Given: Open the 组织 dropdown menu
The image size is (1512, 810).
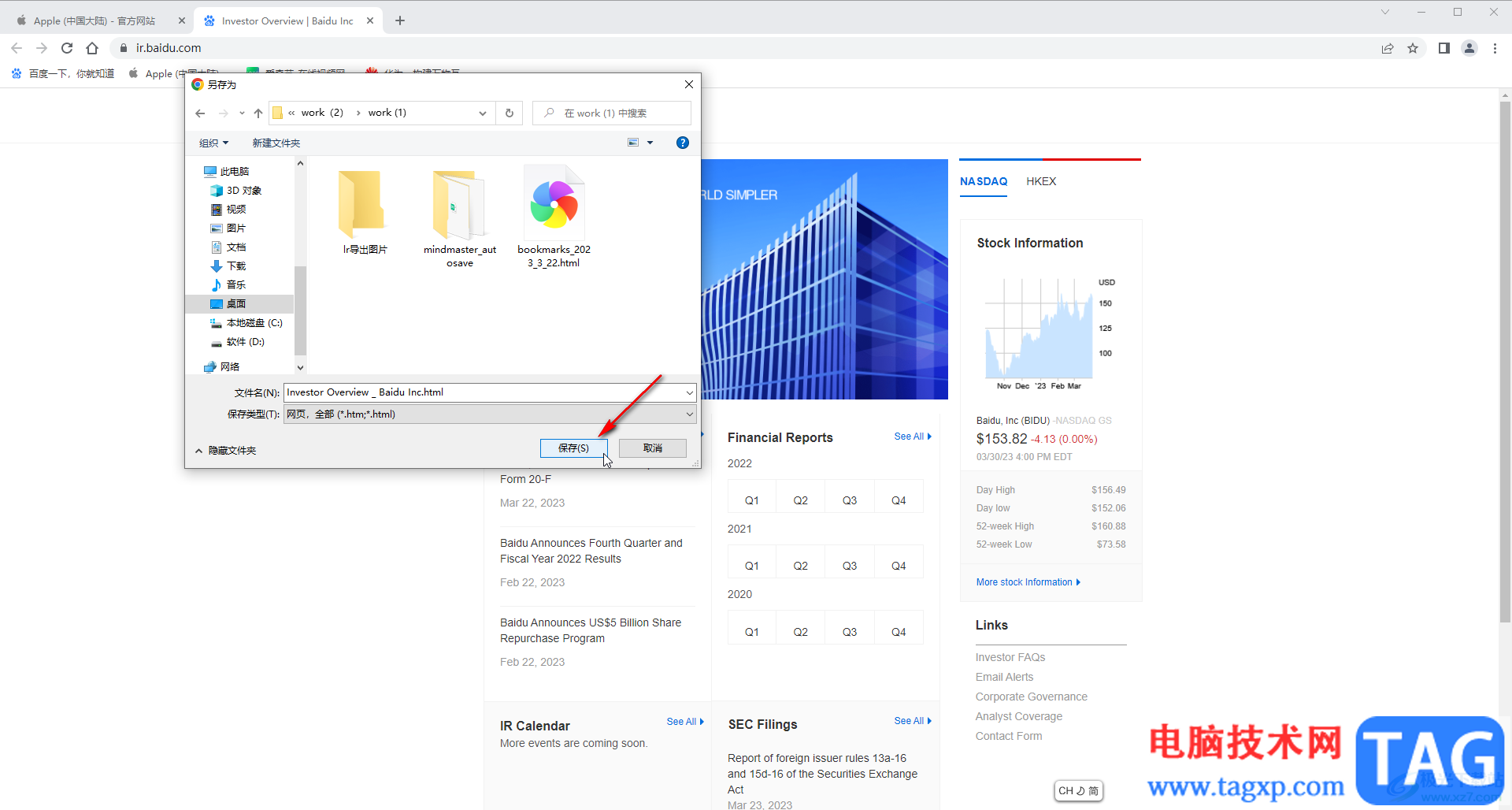Looking at the screenshot, I should [213, 143].
